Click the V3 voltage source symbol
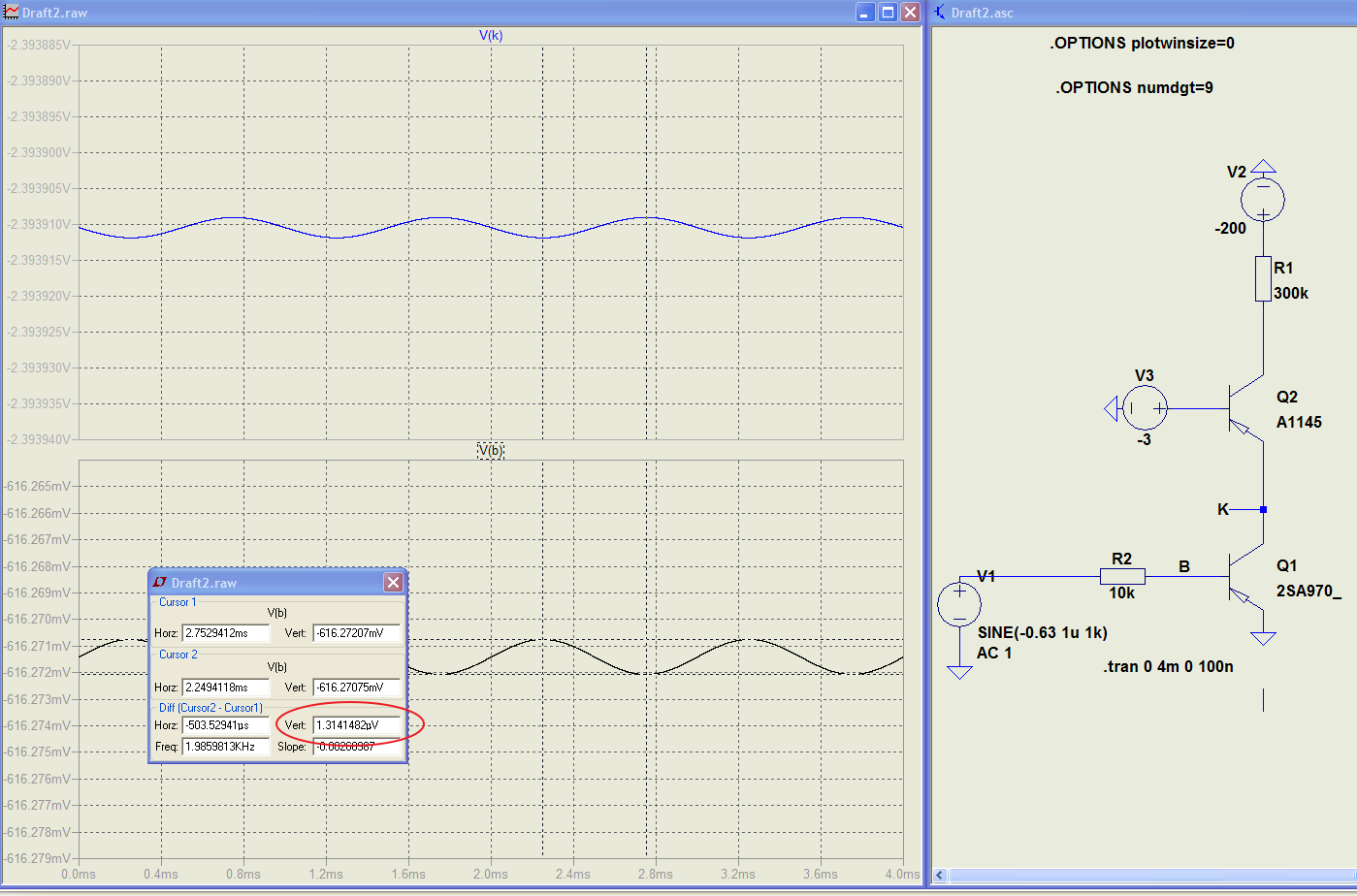The height and width of the screenshot is (896, 1357). 1145,408
